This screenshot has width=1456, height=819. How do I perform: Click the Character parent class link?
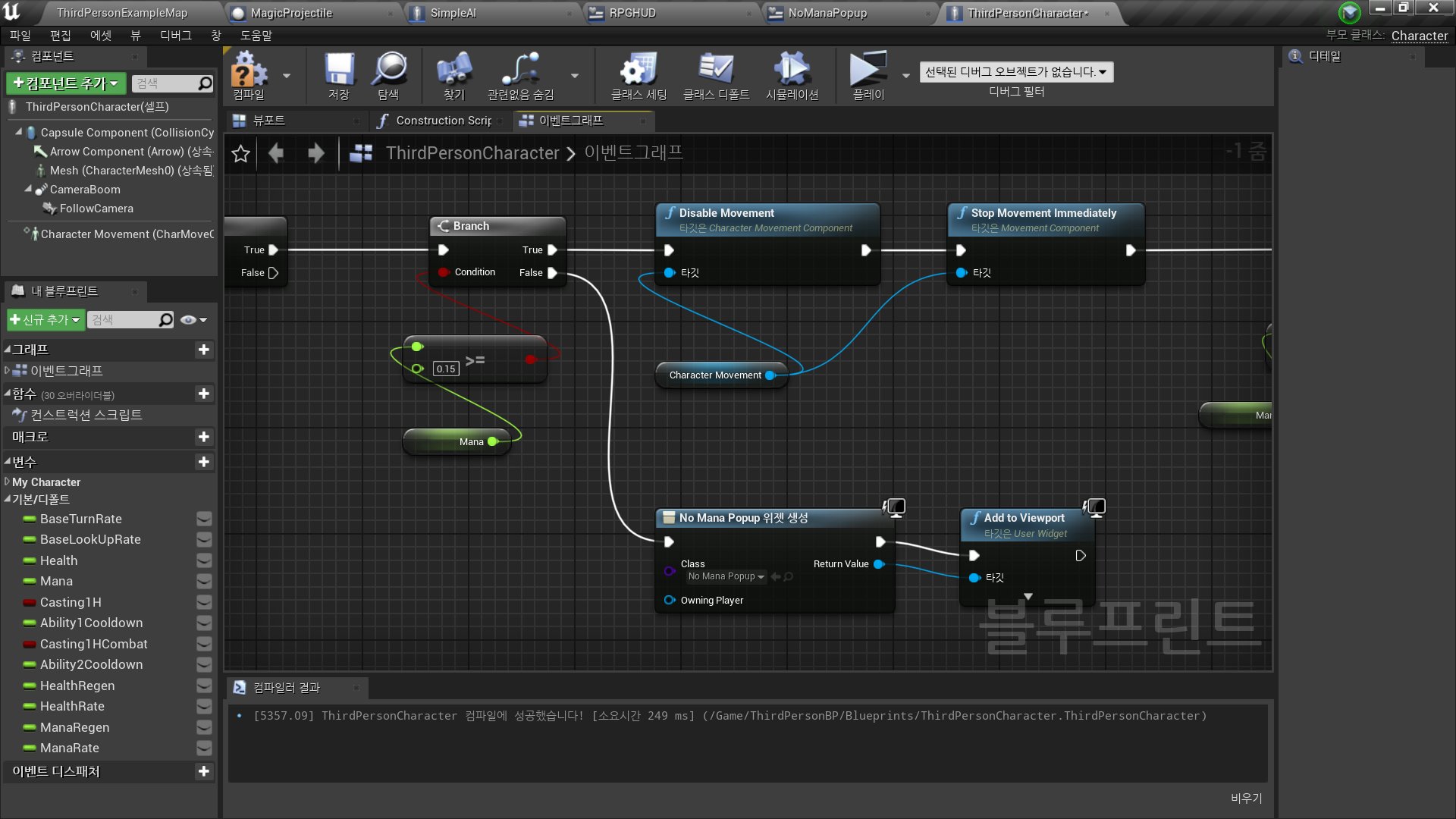tap(1419, 36)
